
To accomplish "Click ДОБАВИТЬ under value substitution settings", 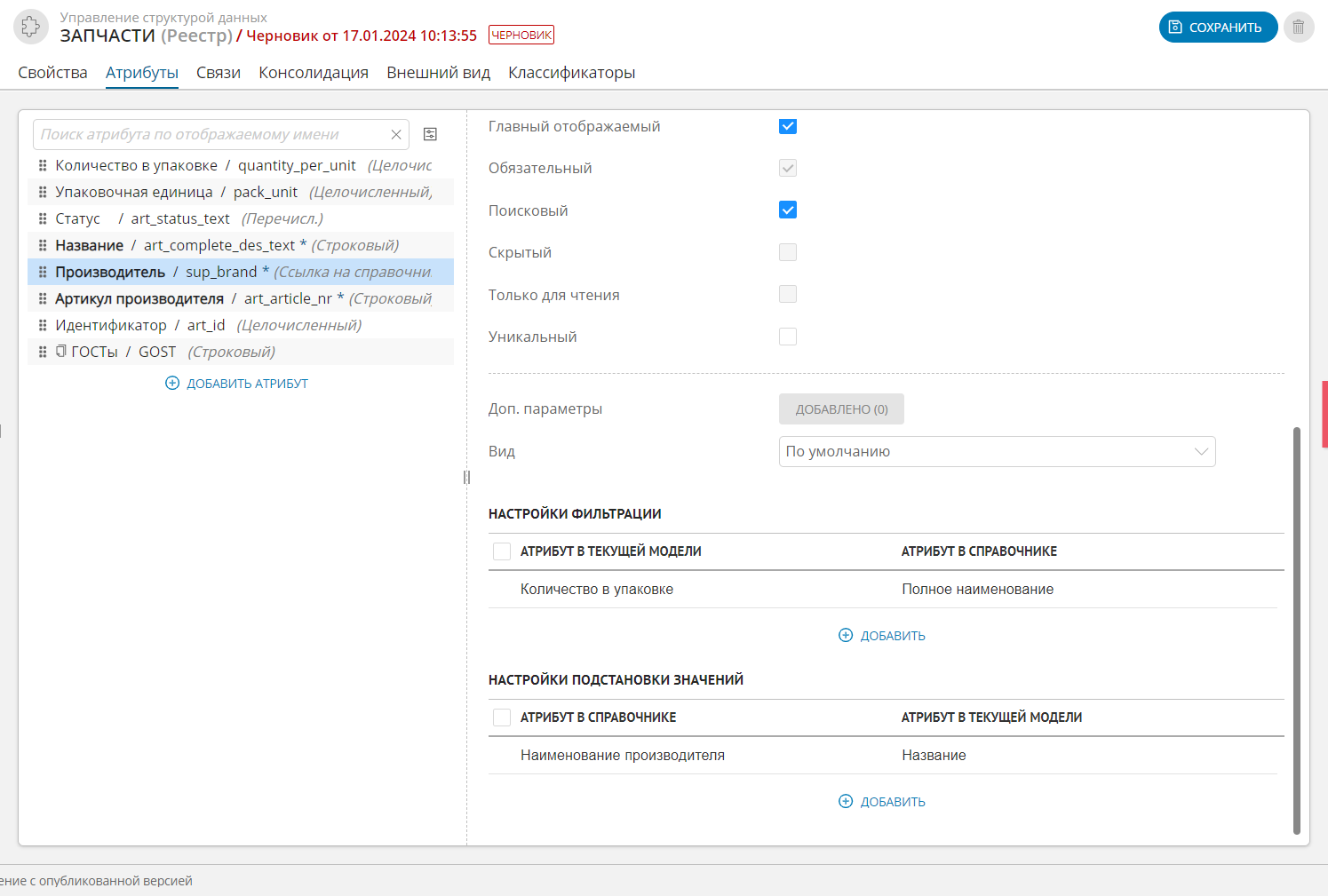I will [x=882, y=802].
